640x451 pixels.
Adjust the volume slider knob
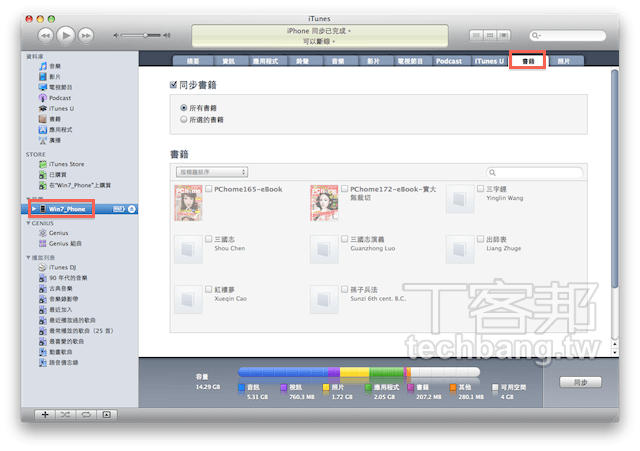pos(145,36)
